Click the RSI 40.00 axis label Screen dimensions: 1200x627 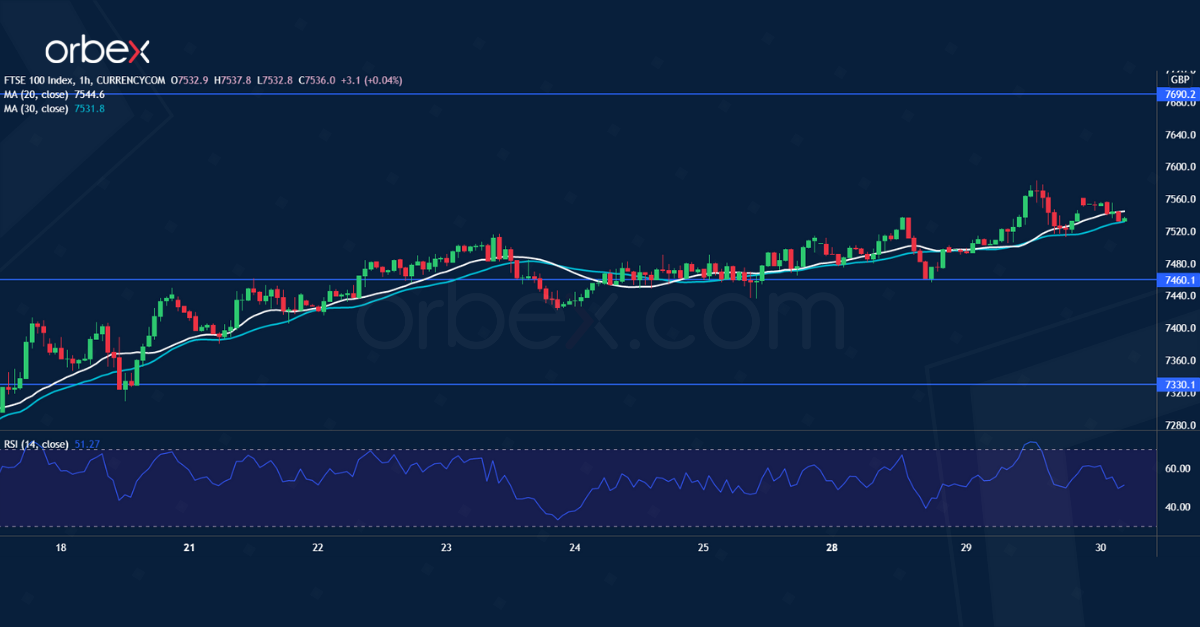pyautogui.click(x=1177, y=507)
